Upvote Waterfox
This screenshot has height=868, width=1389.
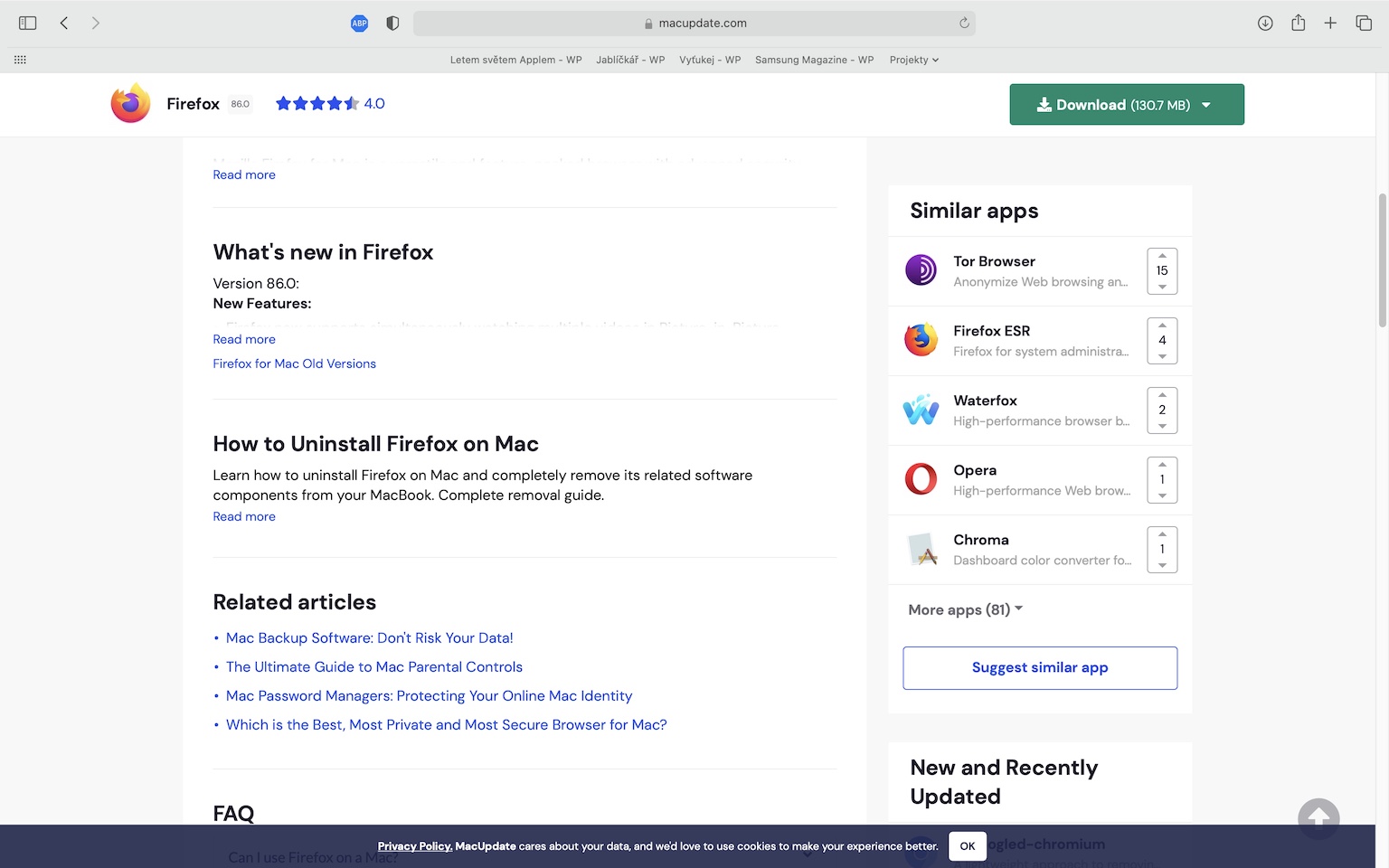click(x=1162, y=394)
